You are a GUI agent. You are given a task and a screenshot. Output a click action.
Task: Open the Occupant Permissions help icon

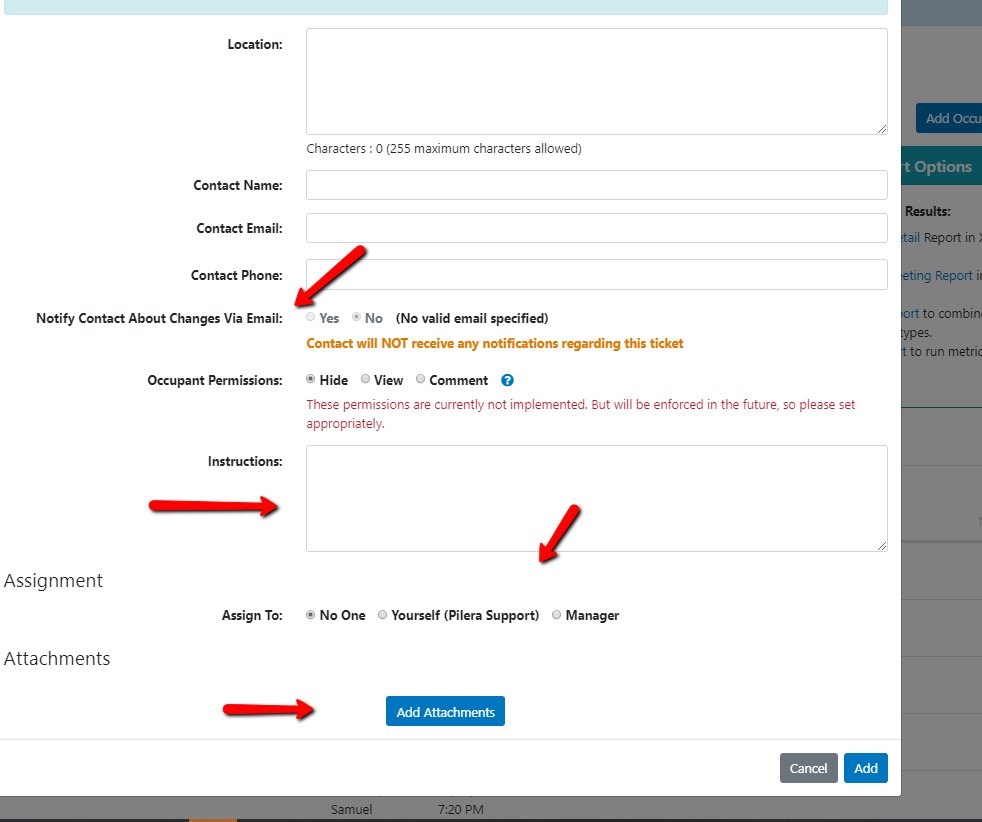[507, 380]
